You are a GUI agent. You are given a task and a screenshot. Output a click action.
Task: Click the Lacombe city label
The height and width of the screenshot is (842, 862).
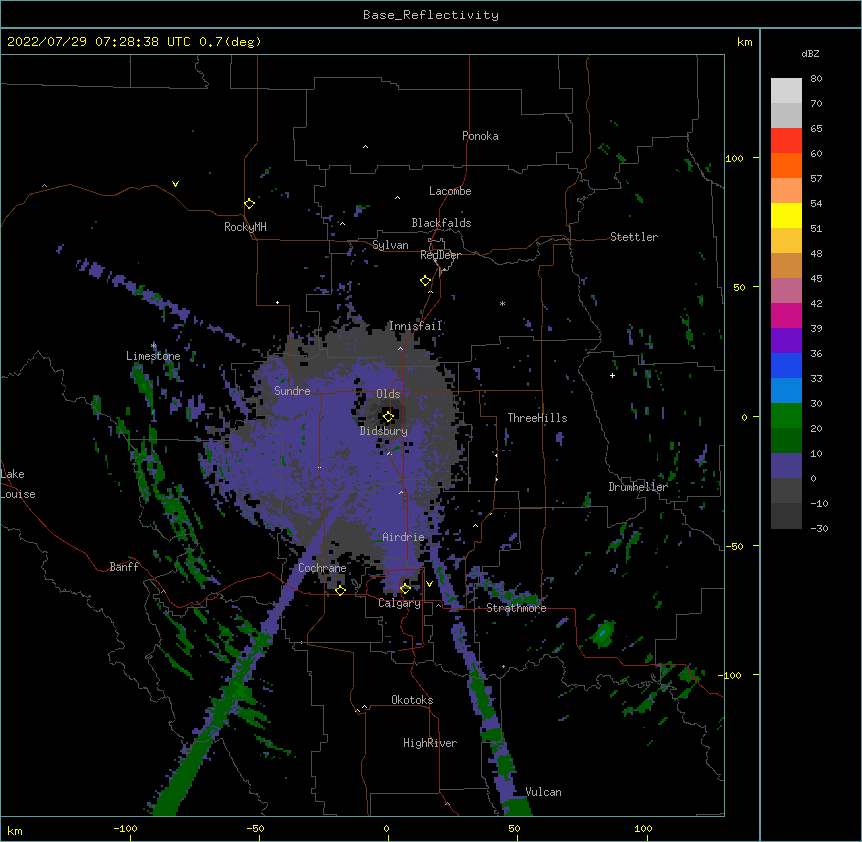(x=450, y=191)
